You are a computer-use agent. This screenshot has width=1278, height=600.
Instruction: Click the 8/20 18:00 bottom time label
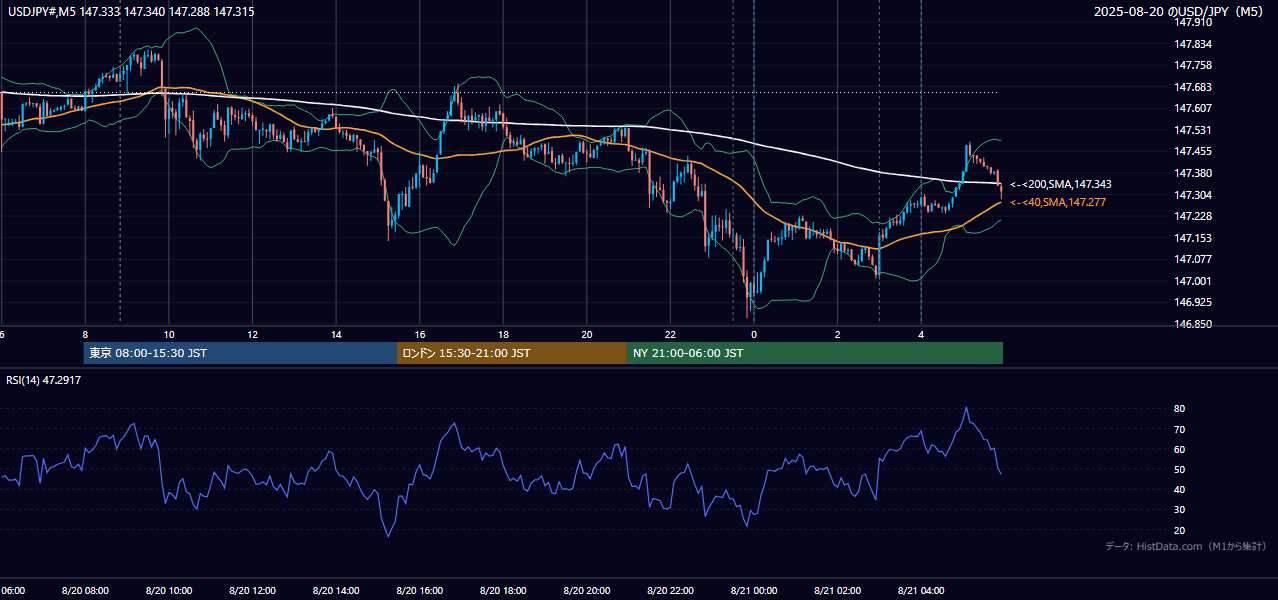(x=503, y=591)
